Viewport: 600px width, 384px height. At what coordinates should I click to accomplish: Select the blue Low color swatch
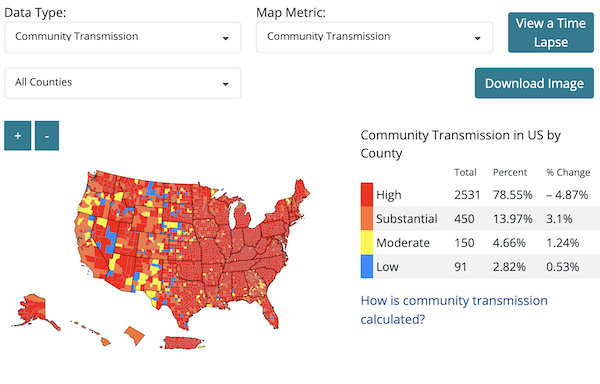pos(367,266)
